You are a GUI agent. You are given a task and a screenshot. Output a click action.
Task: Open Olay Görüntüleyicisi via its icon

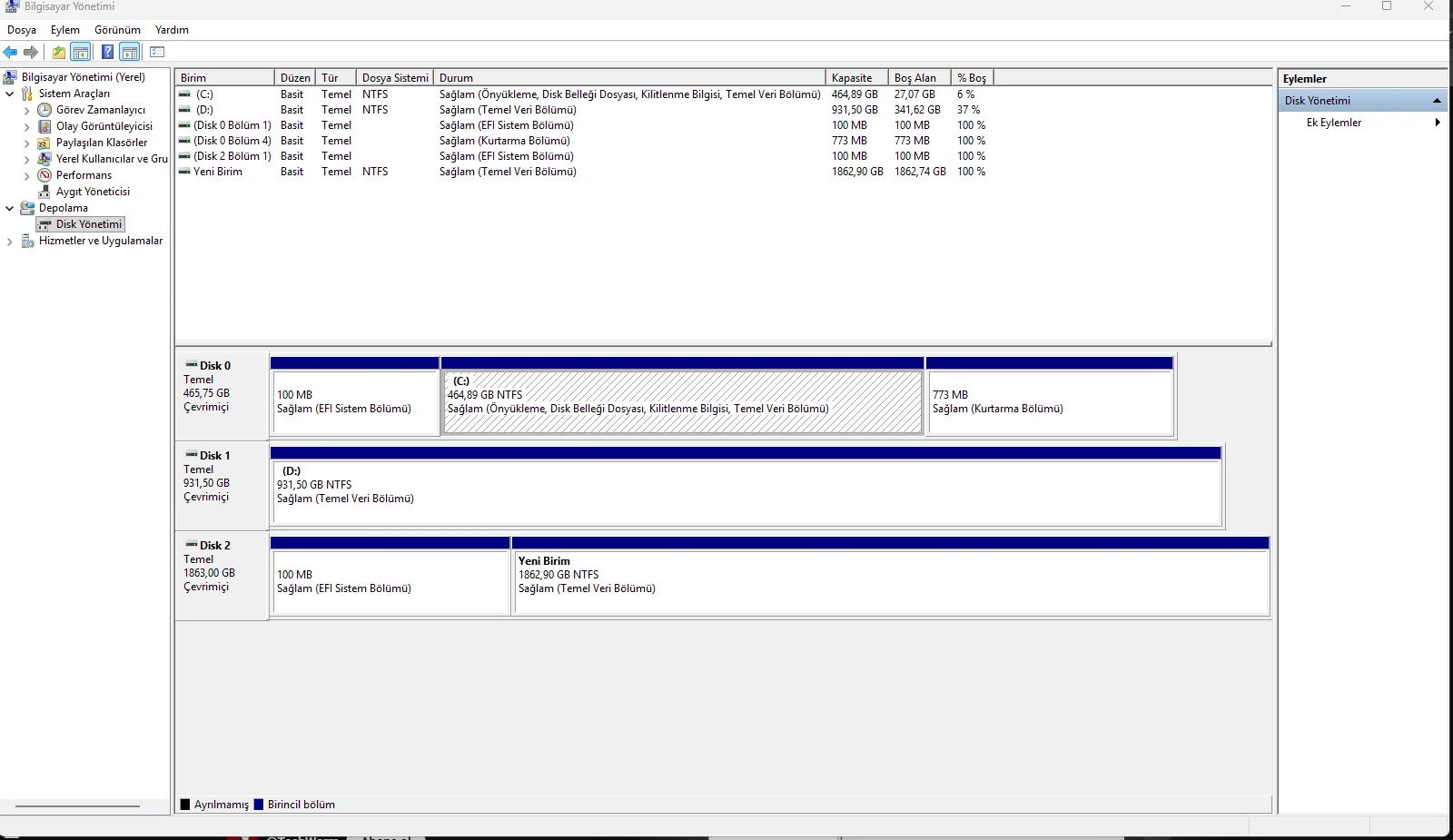click(x=44, y=126)
